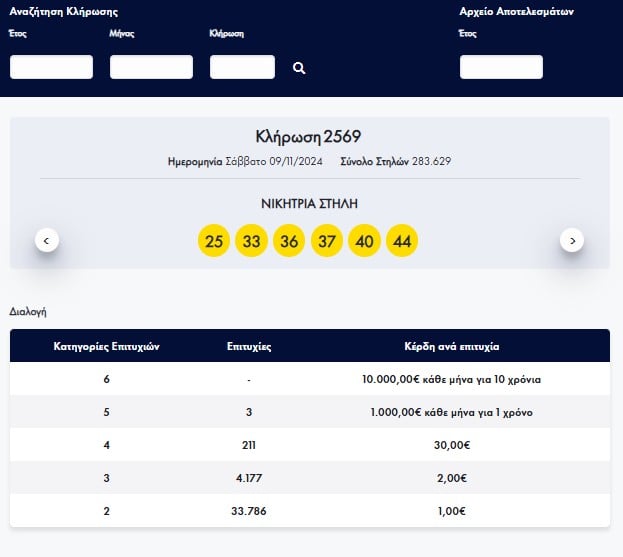Click the 211 winners cell
The height and width of the screenshot is (557, 623).
tap(249, 445)
